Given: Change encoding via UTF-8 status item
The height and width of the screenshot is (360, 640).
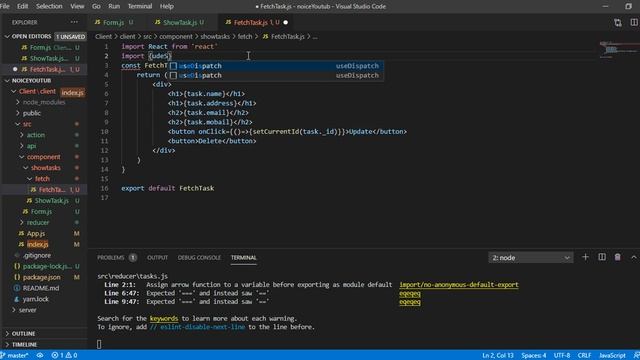Looking at the screenshot, I should tap(562, 355).
